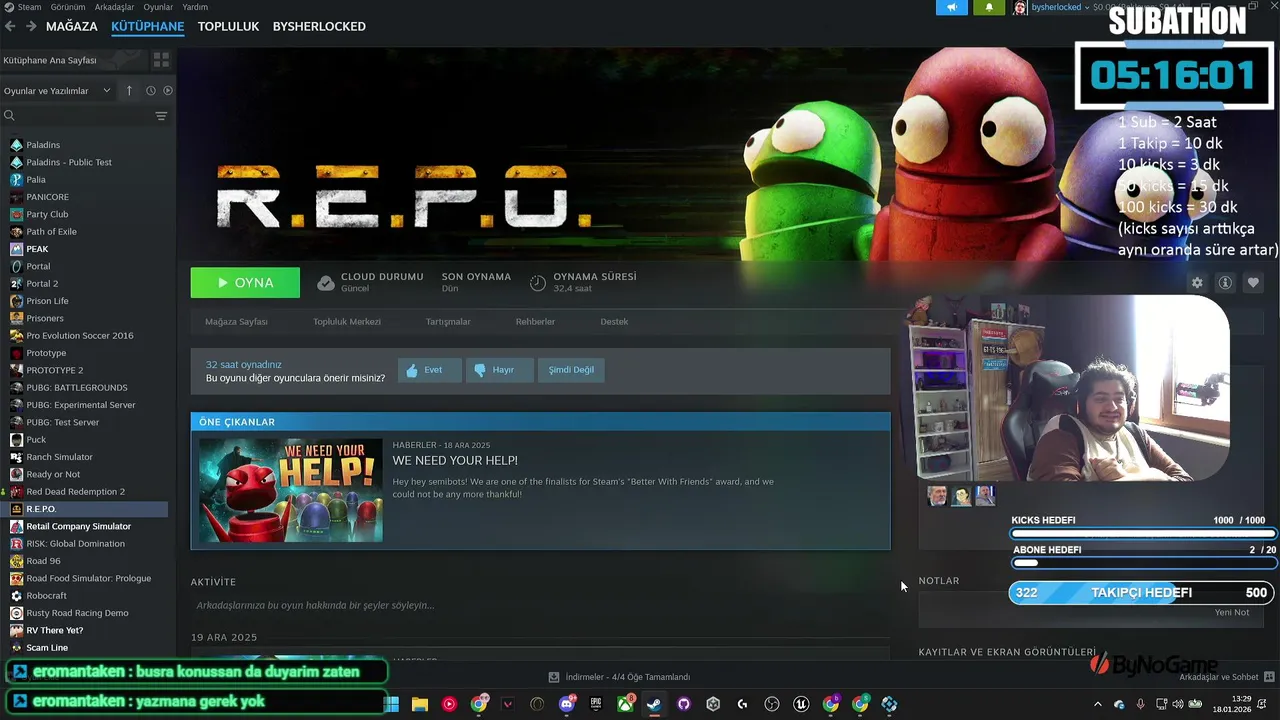The image size is (1280, 720).
Task: Create a Yeni Not note
Action: tap(1232, 612)
